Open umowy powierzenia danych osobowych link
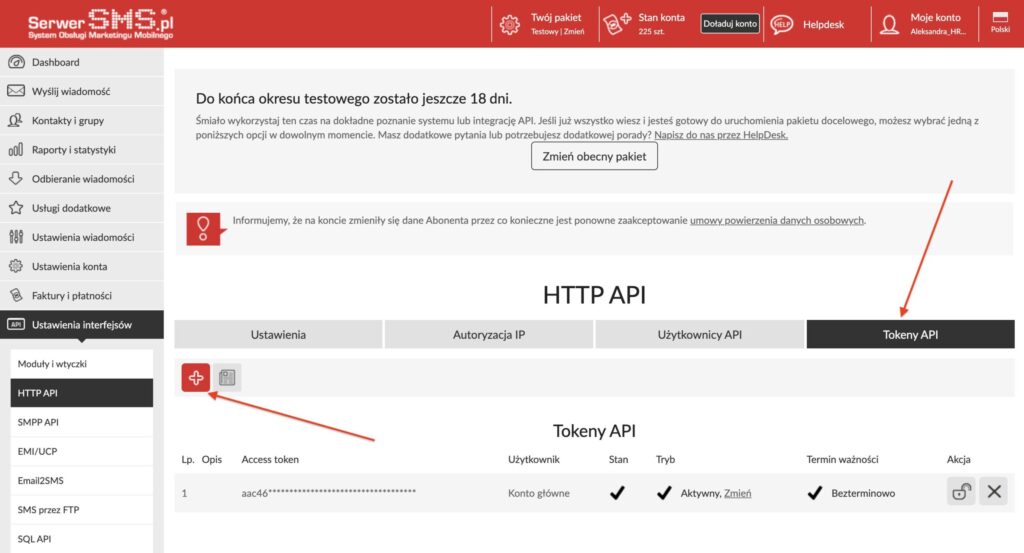Image resolution: width=1024 pixels, height=553 pixels. [x=777, y=220]
